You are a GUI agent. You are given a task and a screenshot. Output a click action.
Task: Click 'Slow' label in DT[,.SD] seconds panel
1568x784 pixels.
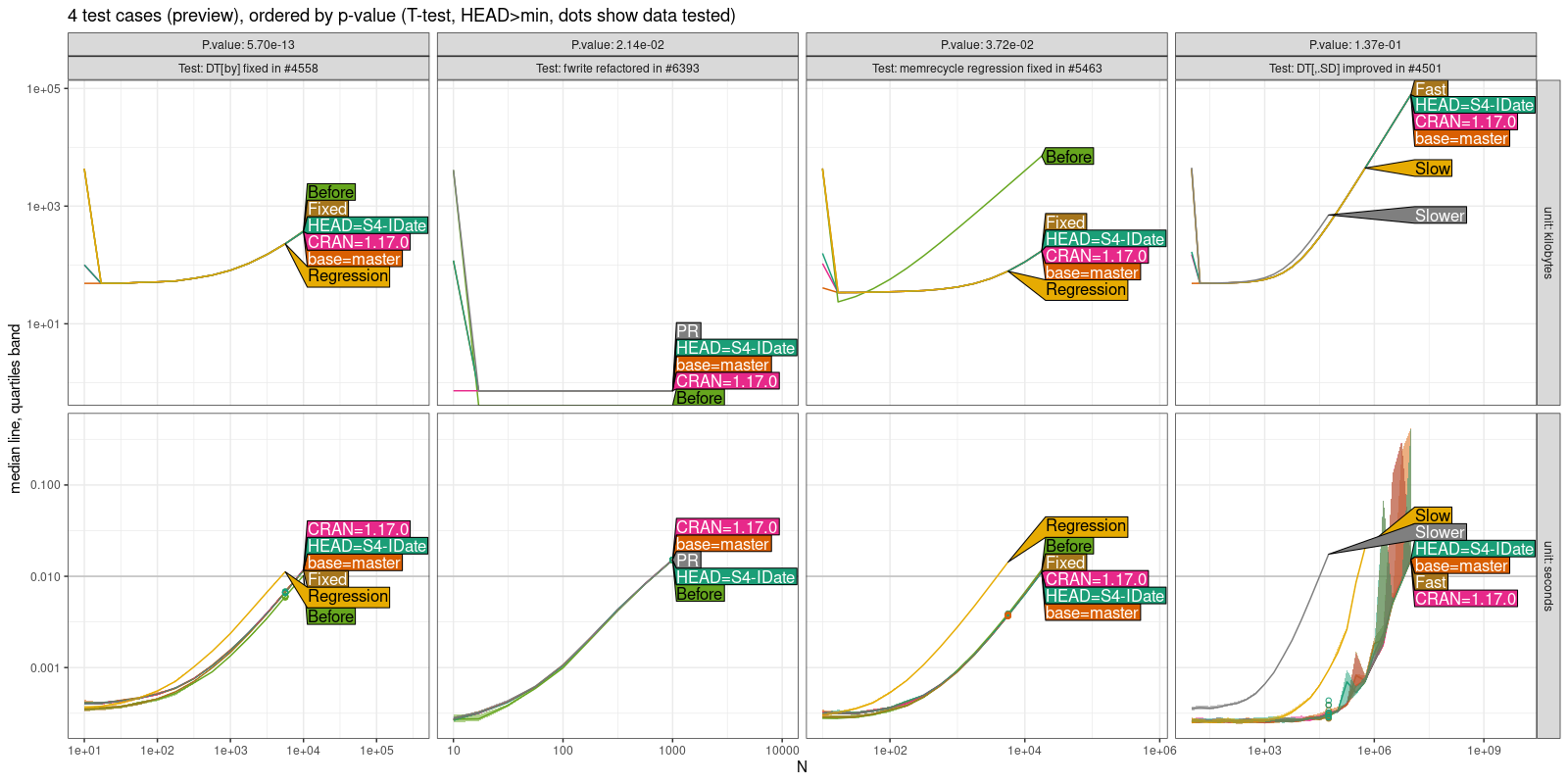tap(1433, 515)
